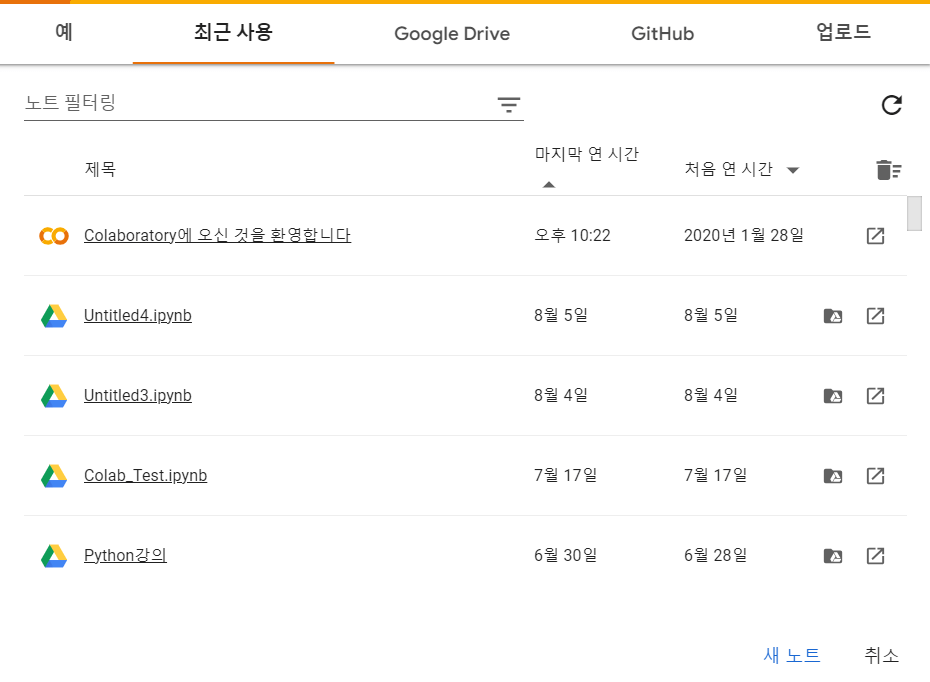Viewport: 930px width, 682px height.
Task: Show Python강의 in Drive folder
Action: click(833, 556)
